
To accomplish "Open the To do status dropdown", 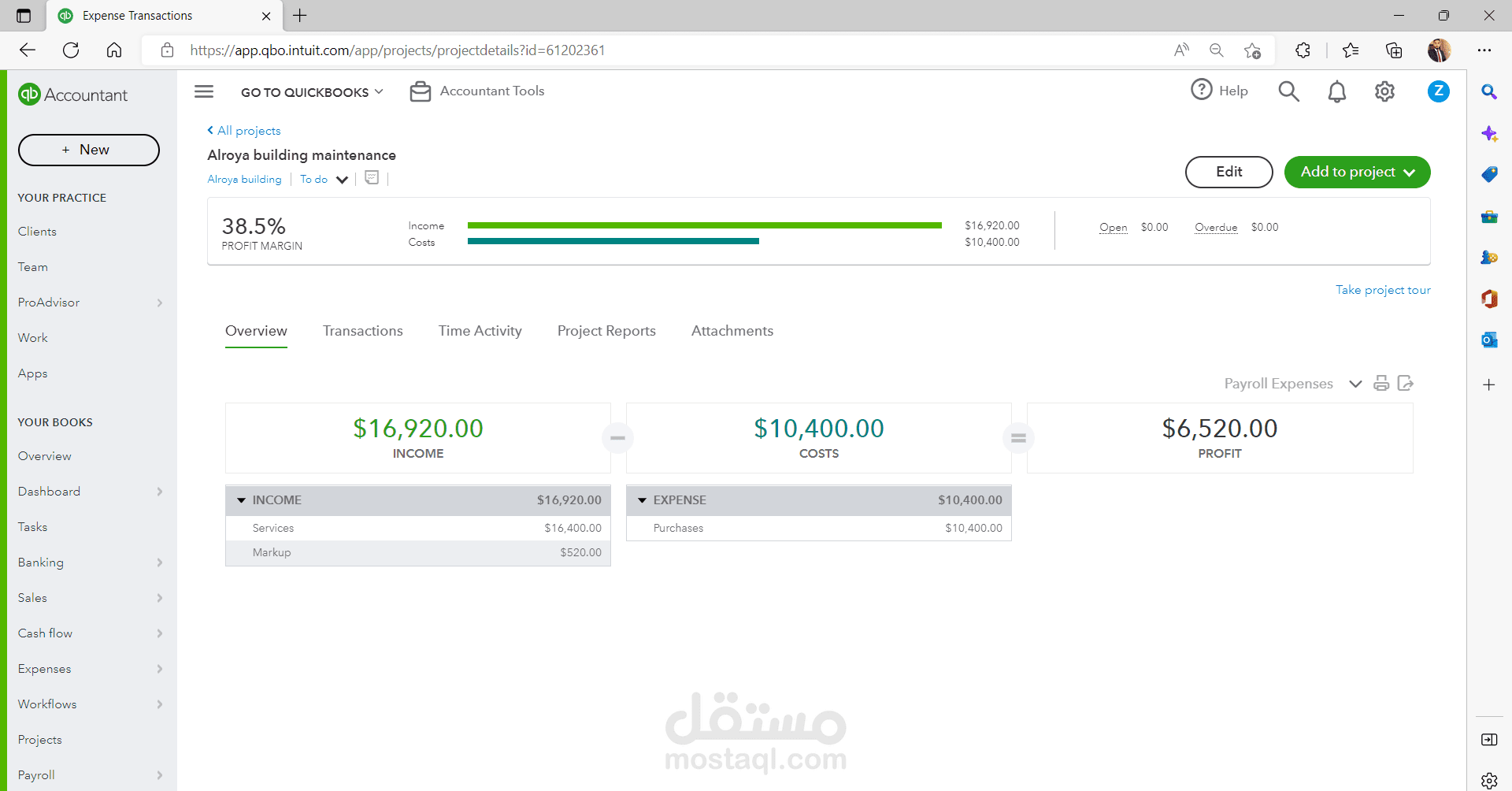I will click(324, 180).
